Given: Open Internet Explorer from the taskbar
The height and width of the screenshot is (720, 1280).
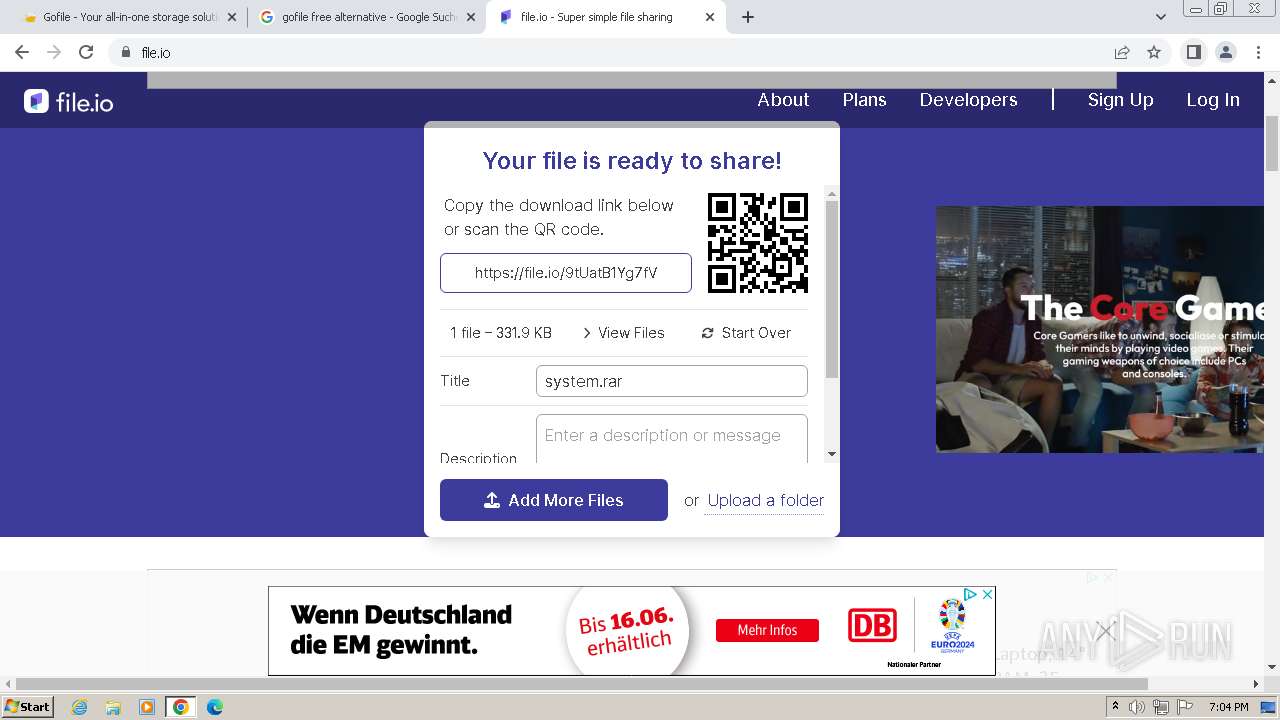Looking at the screenshot, I should (x=79, y=707).
